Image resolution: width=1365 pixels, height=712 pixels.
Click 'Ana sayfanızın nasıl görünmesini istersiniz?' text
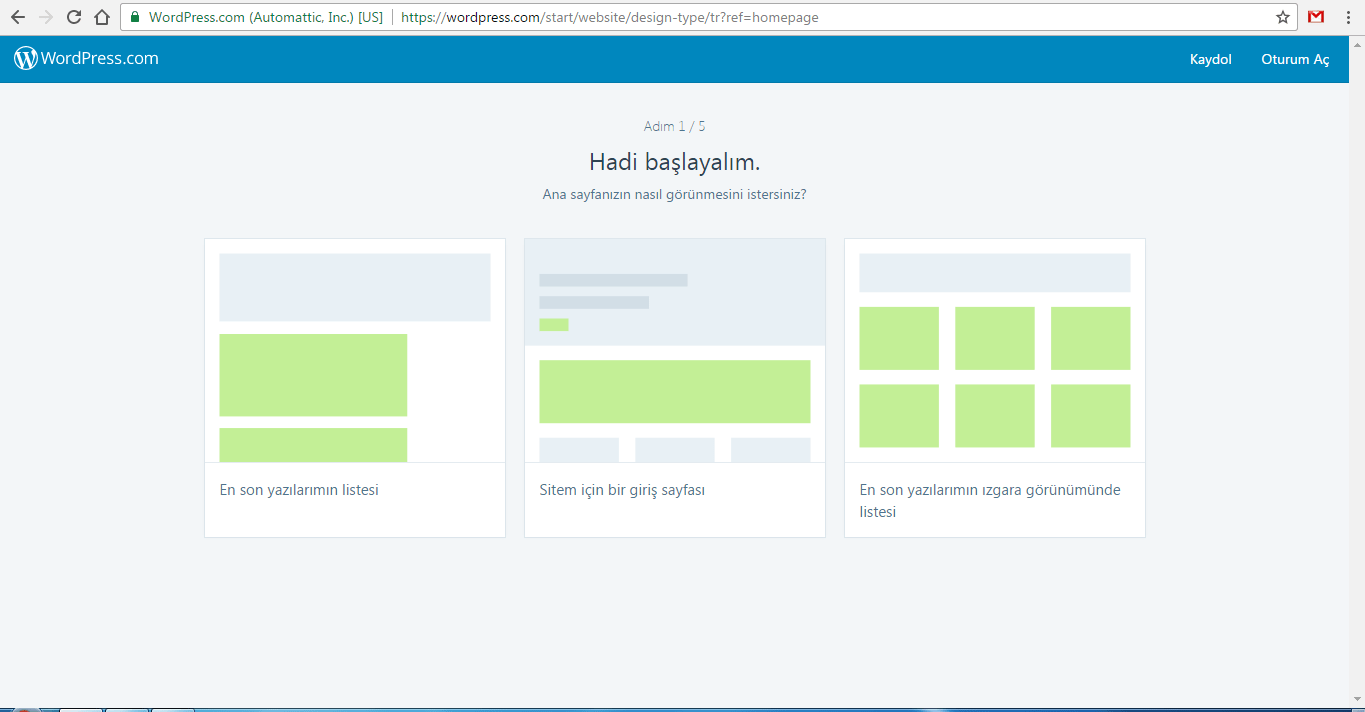[675, 194]
